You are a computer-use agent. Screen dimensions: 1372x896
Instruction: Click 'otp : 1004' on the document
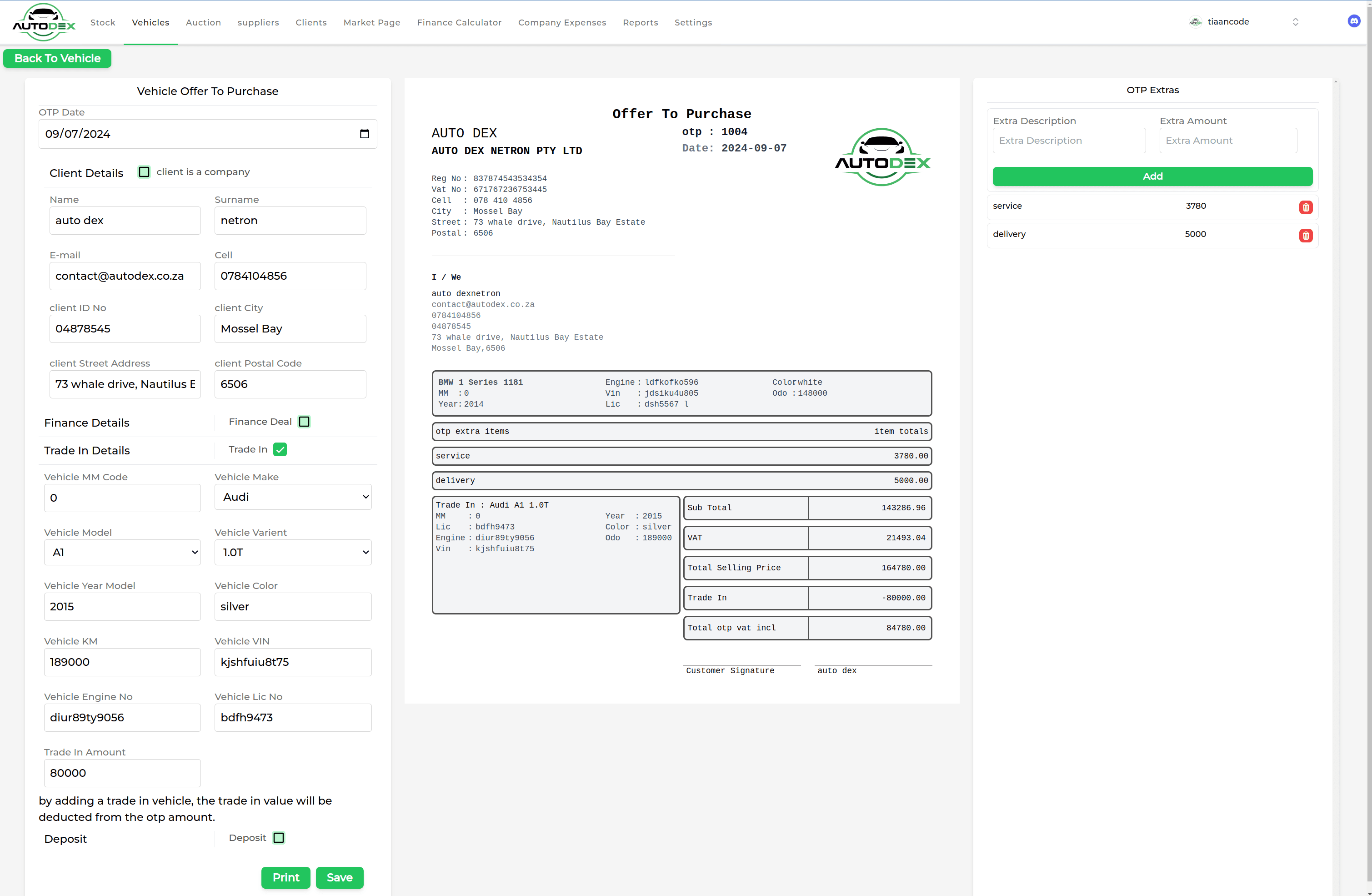point(714,131)
